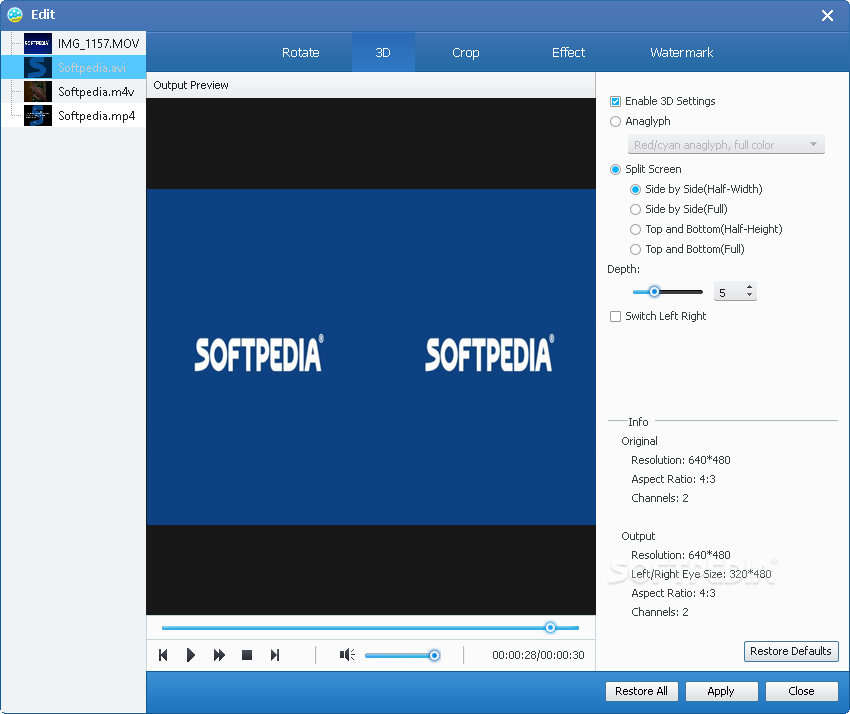Enable Switch Left Right checkbox
This screenshot has height=714, width=850.
coord(615,316)
